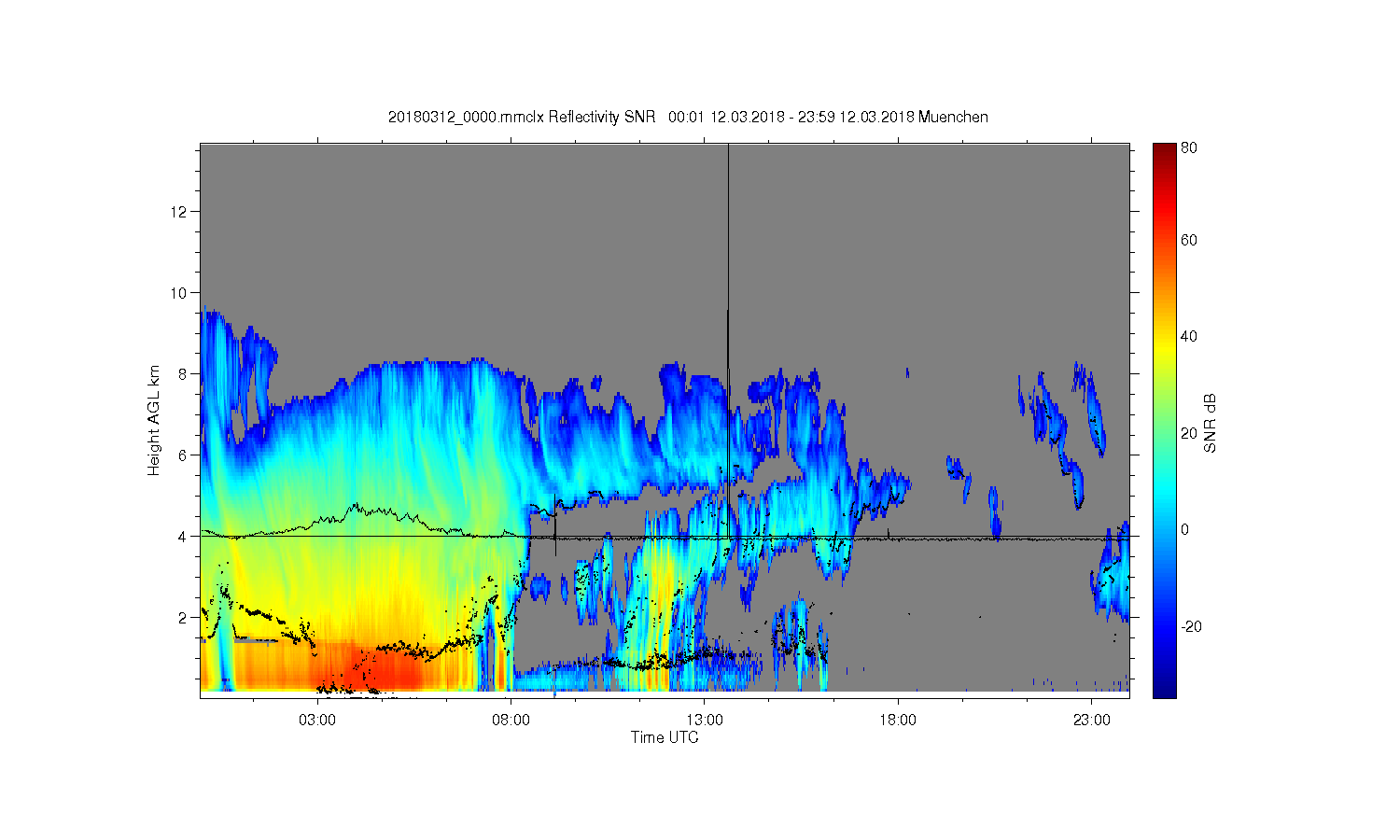Click the 'SNR dB' colorbar label
The image size is (1400, 840).
click(x=1210, y=424)
